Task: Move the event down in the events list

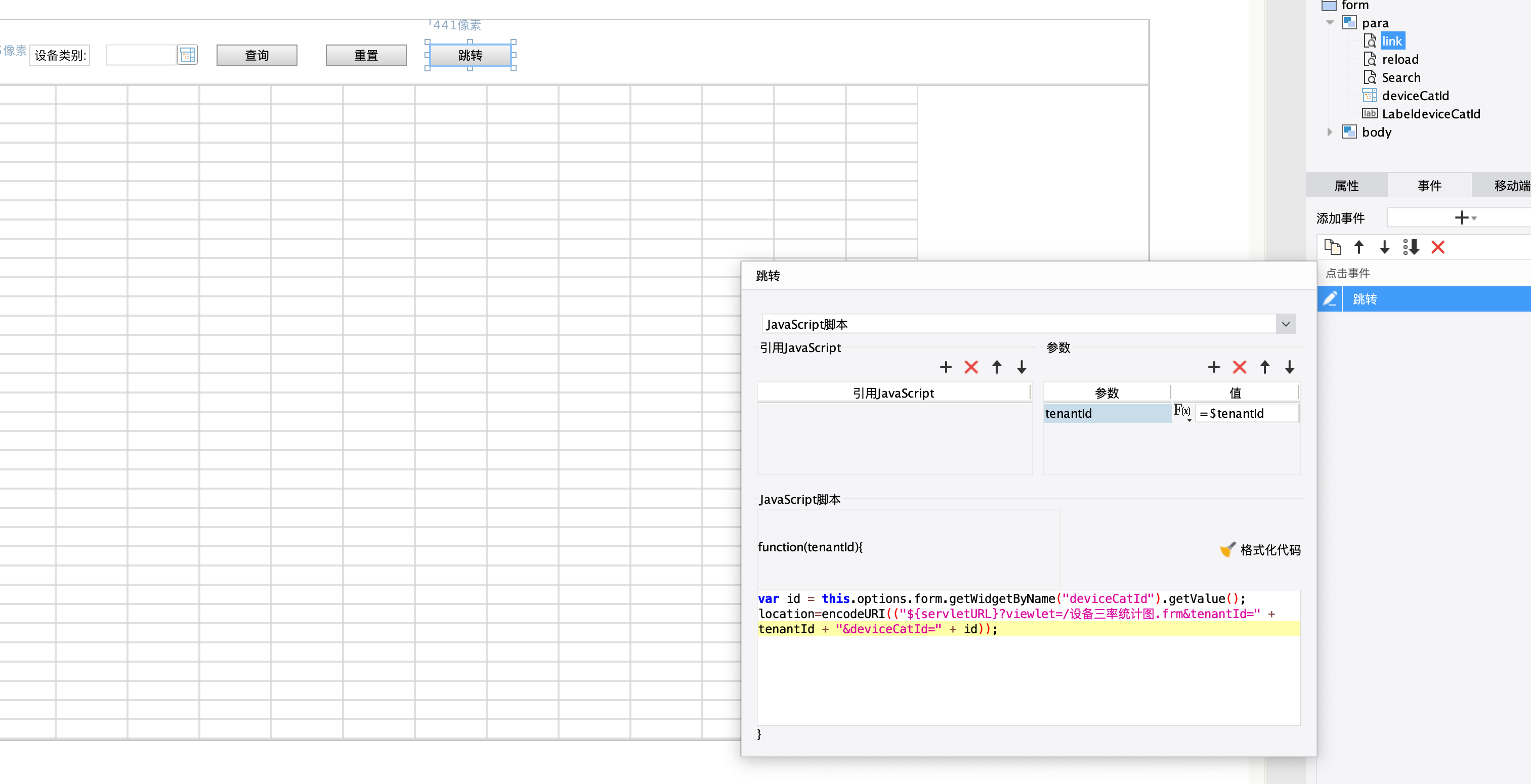Action: pos(1385,247)
